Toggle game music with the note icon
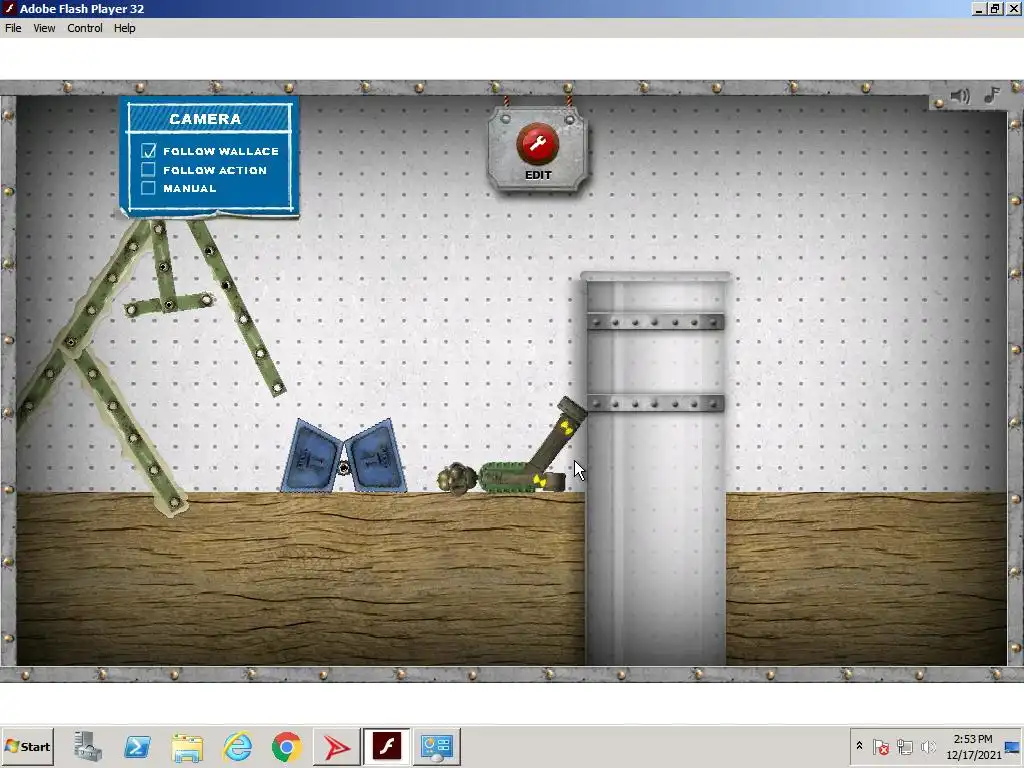Image resolution: width=1024 pixels, height=768 pixels. 992,96
